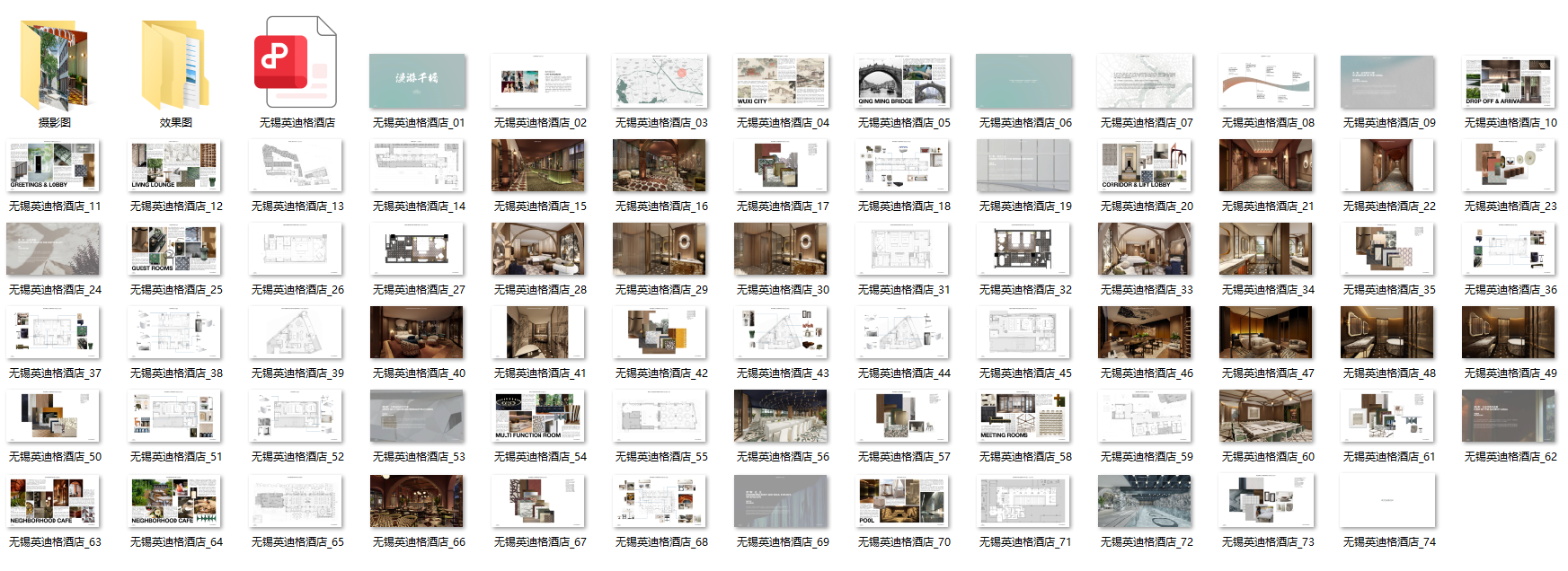
Task: Select thumbnail 无锡英迪格酒店_41
Action: pyautogui.click(x=539, y=332)
